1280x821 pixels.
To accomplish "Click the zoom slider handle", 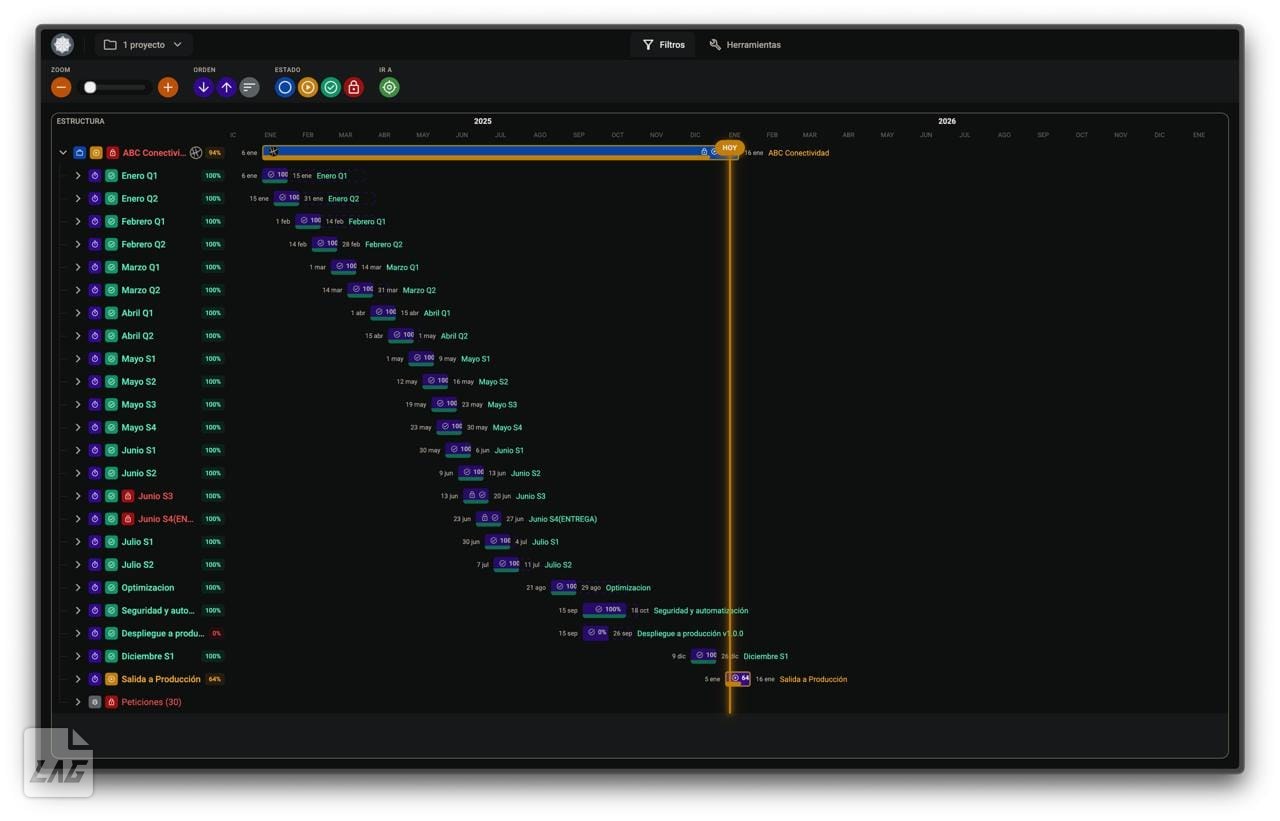I will 90,87.
